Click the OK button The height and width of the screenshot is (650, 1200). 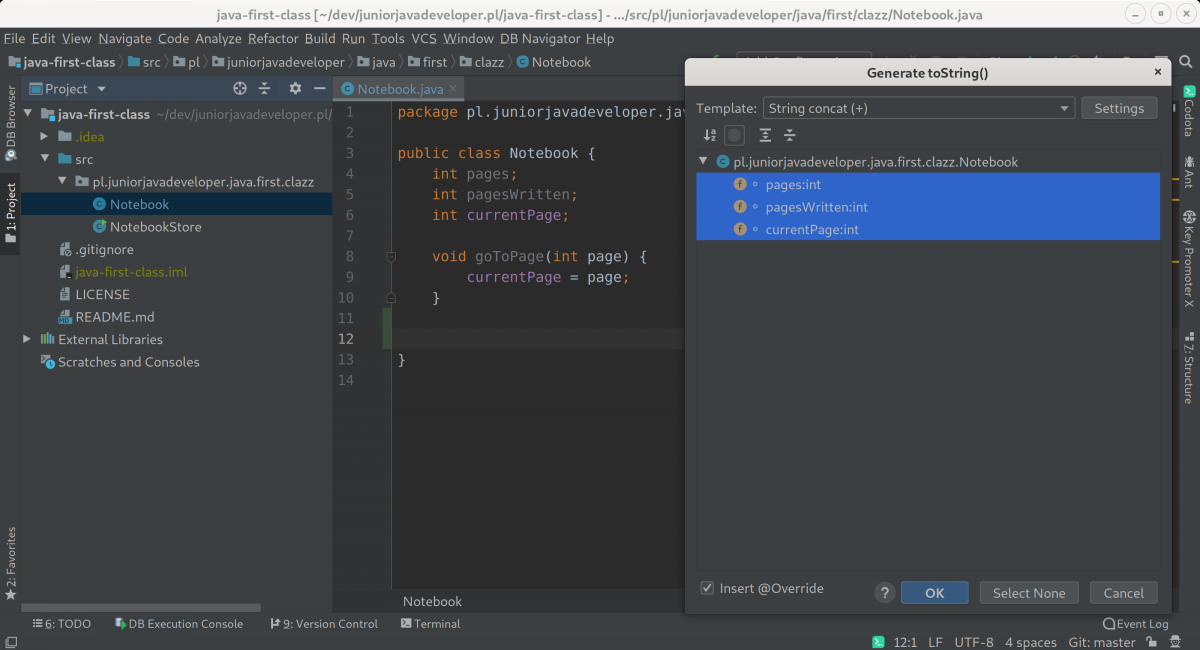click(934, 593)
